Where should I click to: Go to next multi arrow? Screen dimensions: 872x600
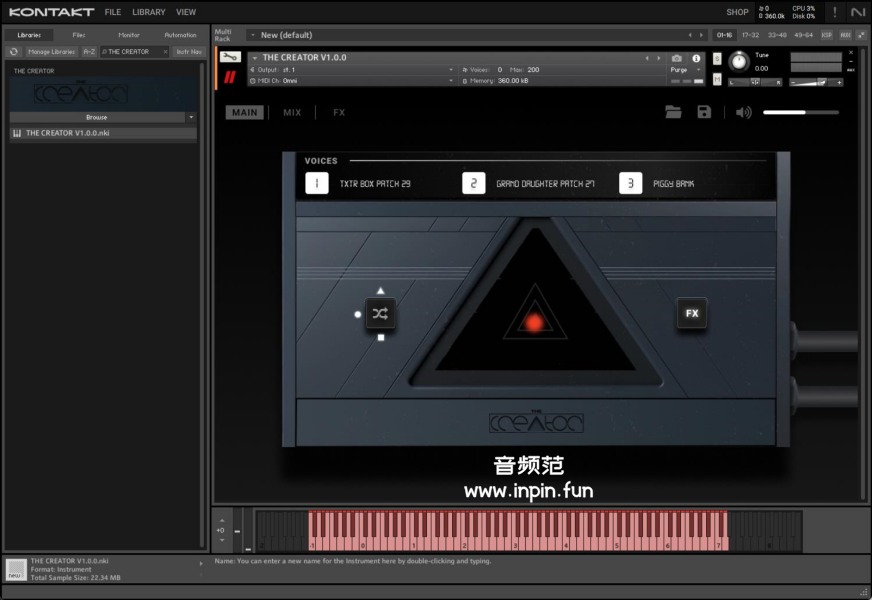click(x=701, y=35)
